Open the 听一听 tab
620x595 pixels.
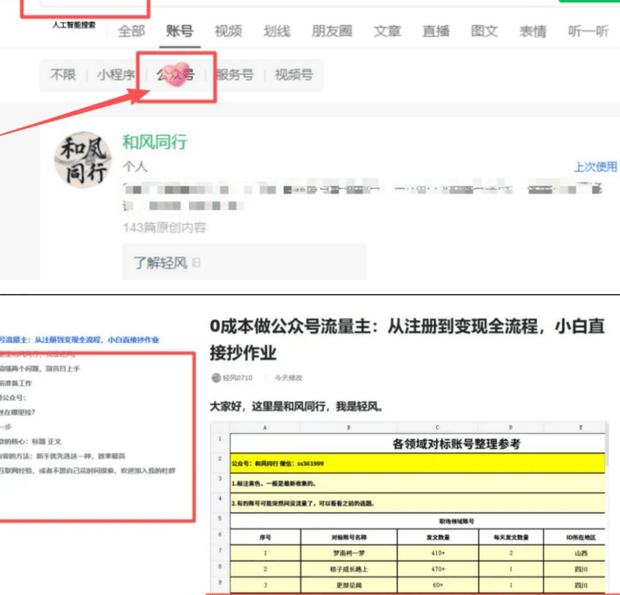click(x=587, y=31)
